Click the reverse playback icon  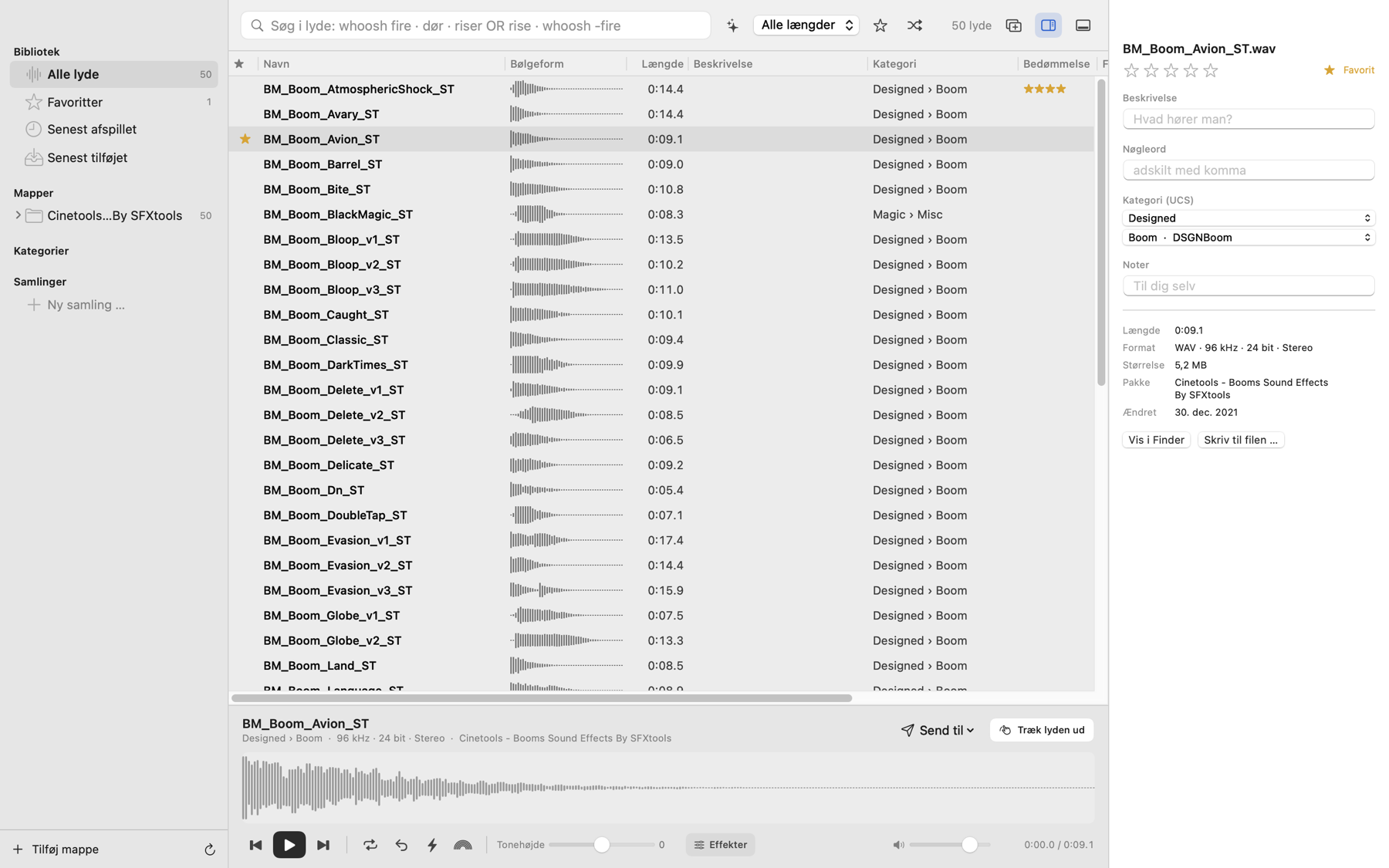pyautogui.click(x=401, y=845)
